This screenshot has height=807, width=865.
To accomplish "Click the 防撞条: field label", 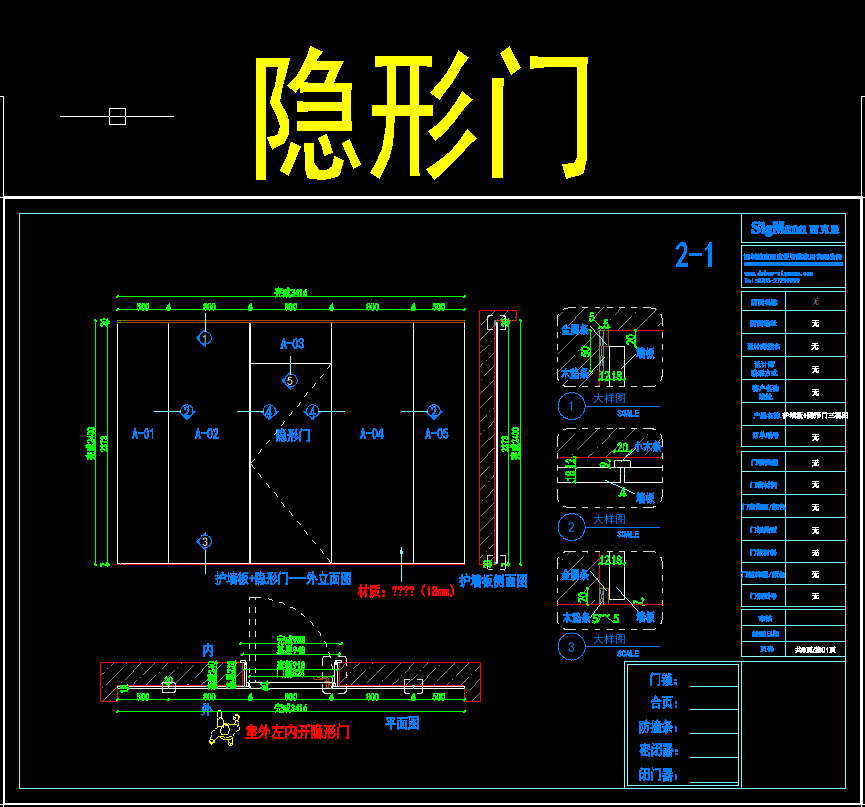I will (658, 727).
